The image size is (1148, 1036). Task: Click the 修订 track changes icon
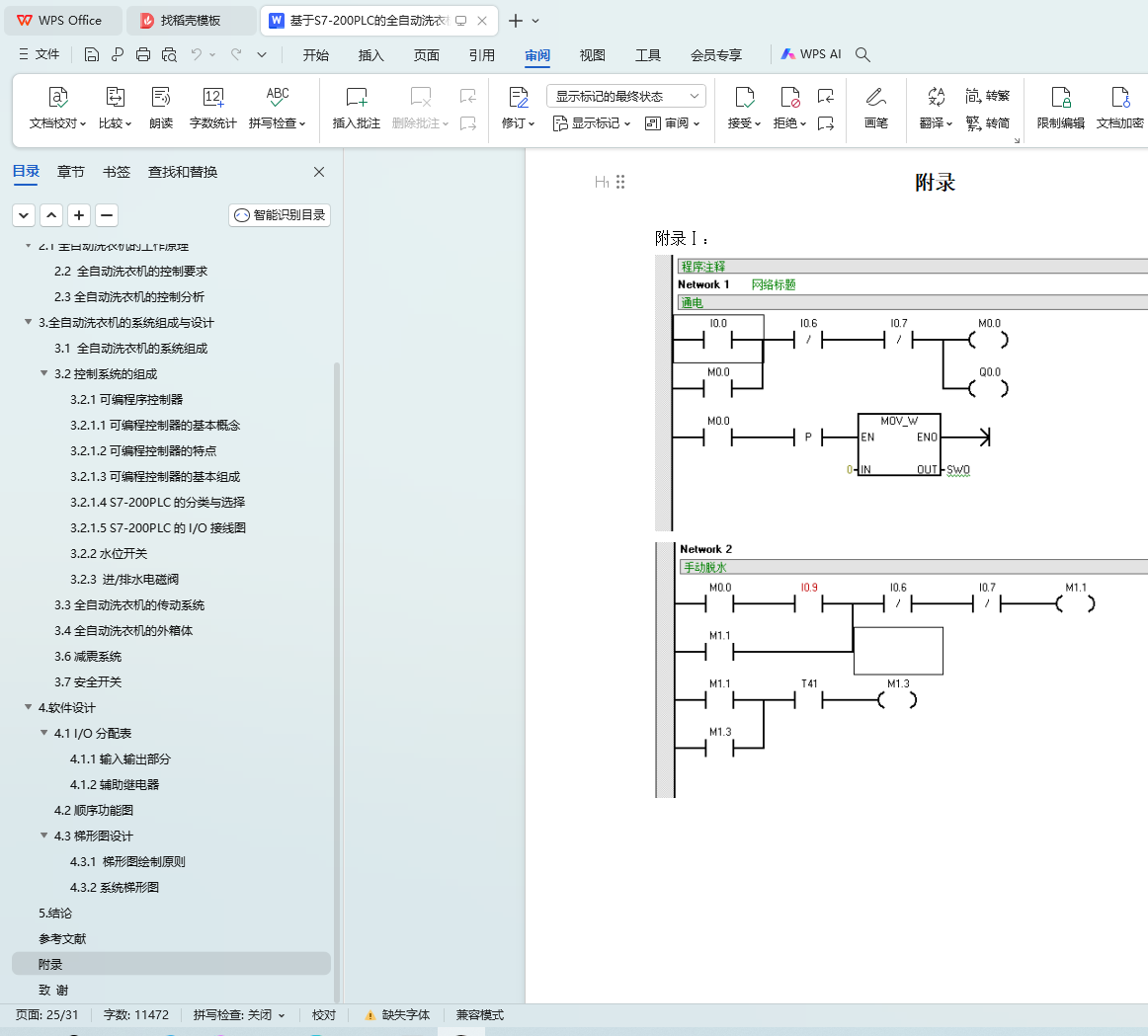tap(519, 98)
